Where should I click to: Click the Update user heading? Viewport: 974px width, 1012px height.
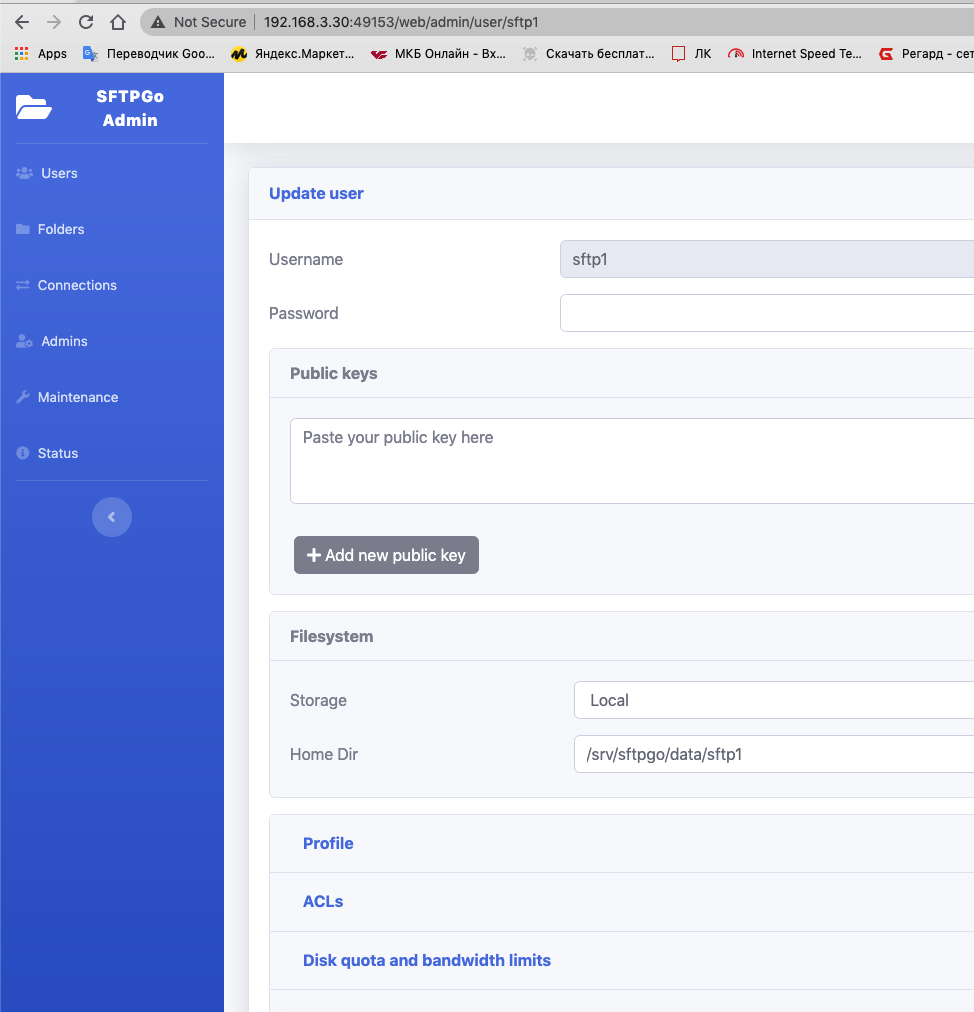[316, 194]
